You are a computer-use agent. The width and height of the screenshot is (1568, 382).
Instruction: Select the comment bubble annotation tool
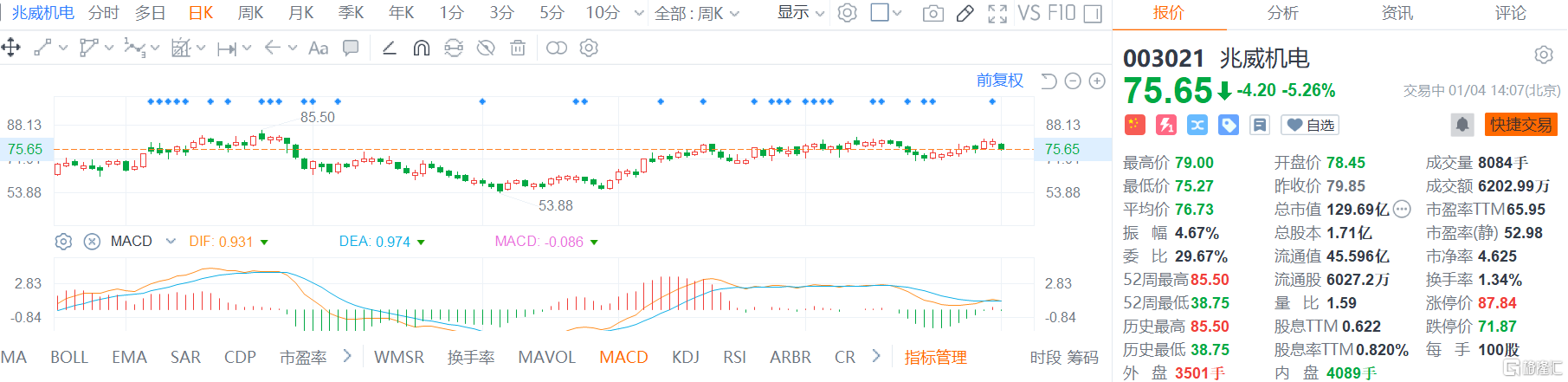click(x=351, y=49)
